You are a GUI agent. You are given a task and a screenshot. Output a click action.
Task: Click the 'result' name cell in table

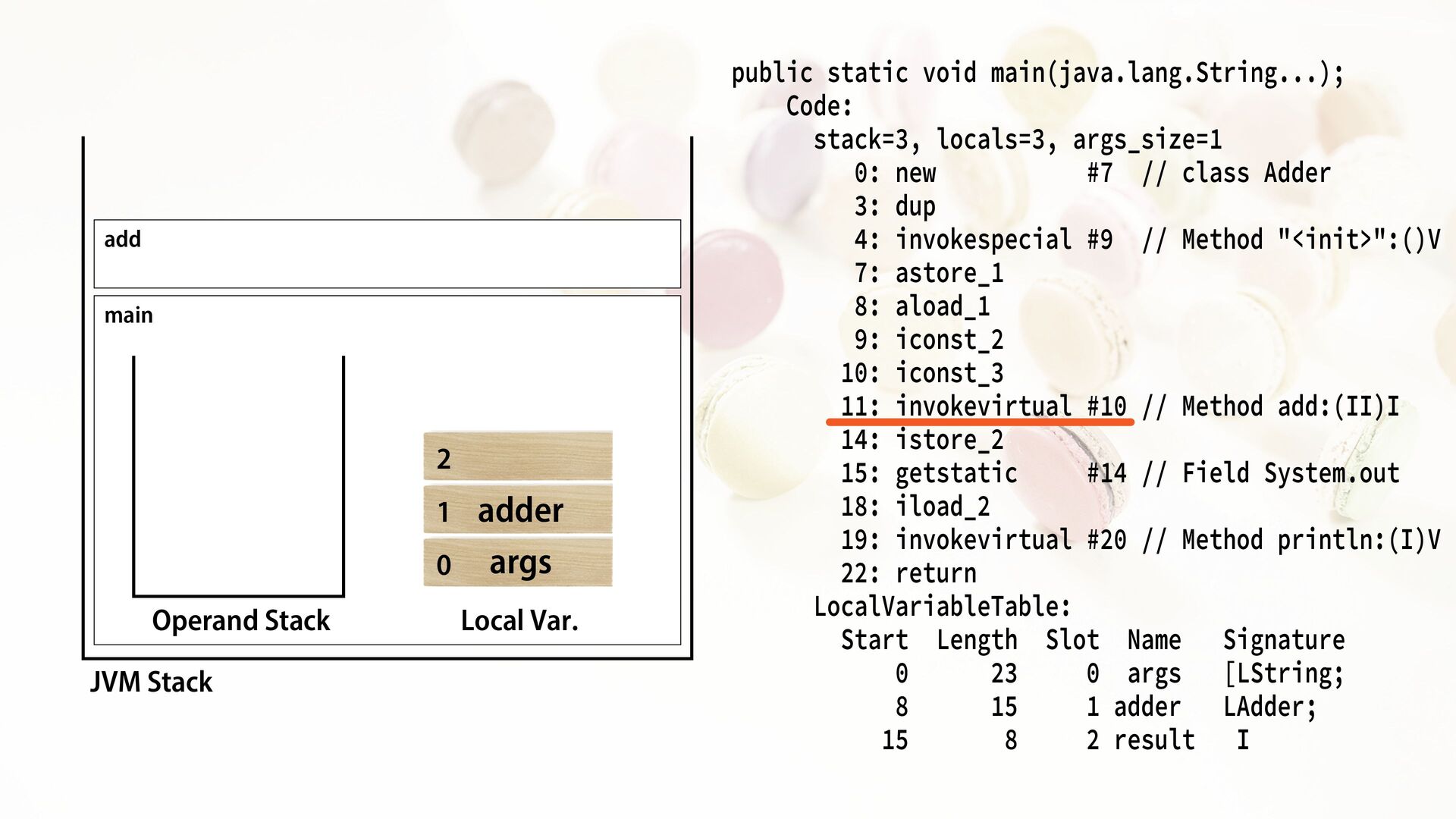(1153, 741)
